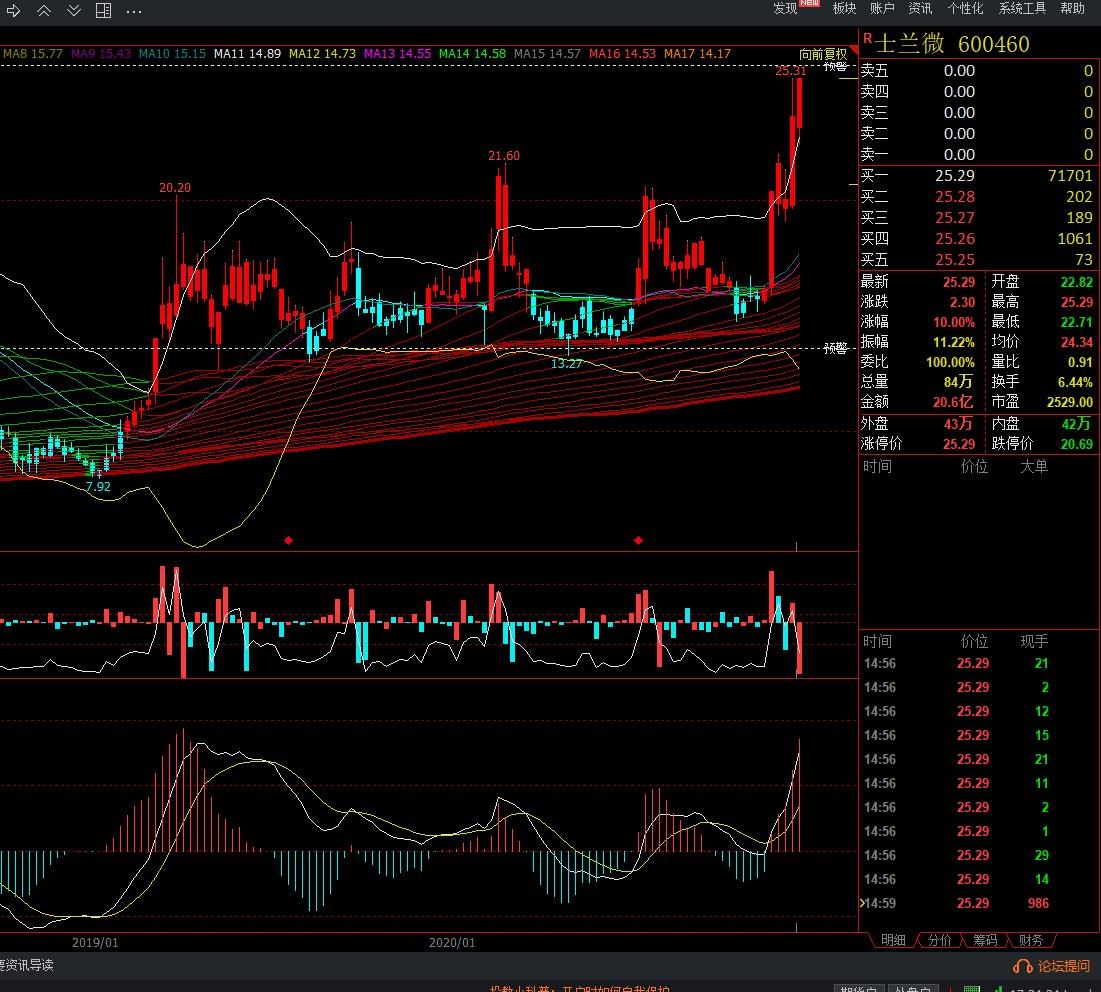
Task: Click the red diamond marker below 2019 candles
Action: (289, 540)
